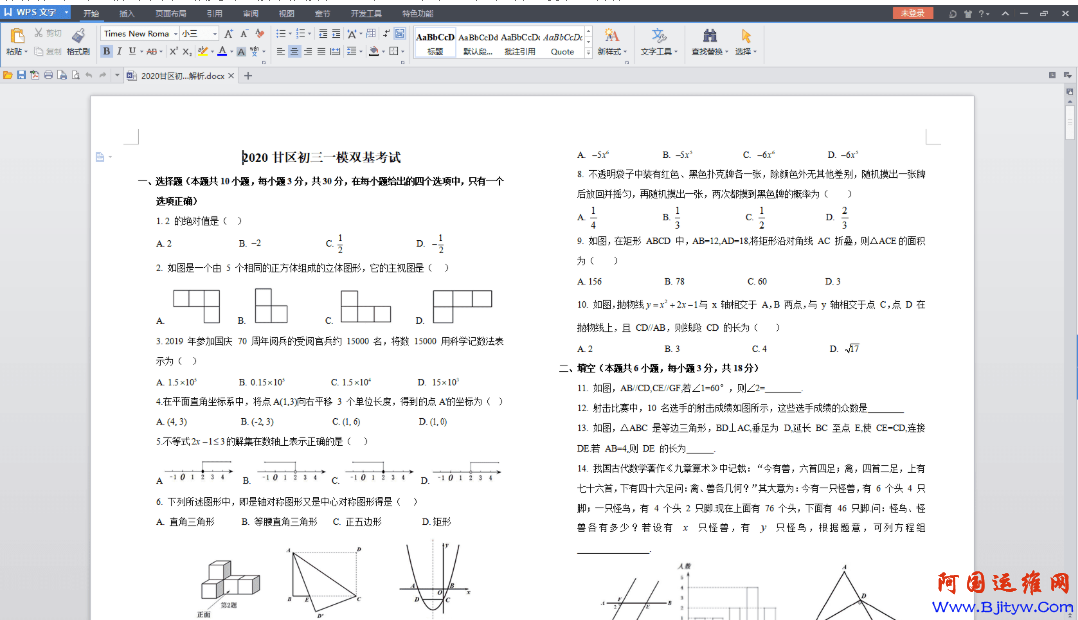Click the new tab plus button
This screenshot has height=620, width=1078.
248,75
